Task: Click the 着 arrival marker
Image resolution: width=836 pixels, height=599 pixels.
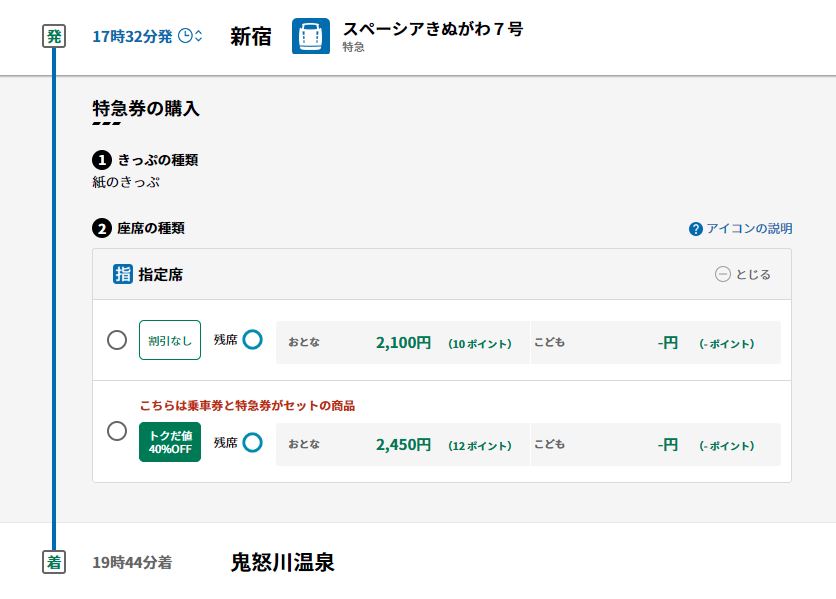Action: (54, 562)
